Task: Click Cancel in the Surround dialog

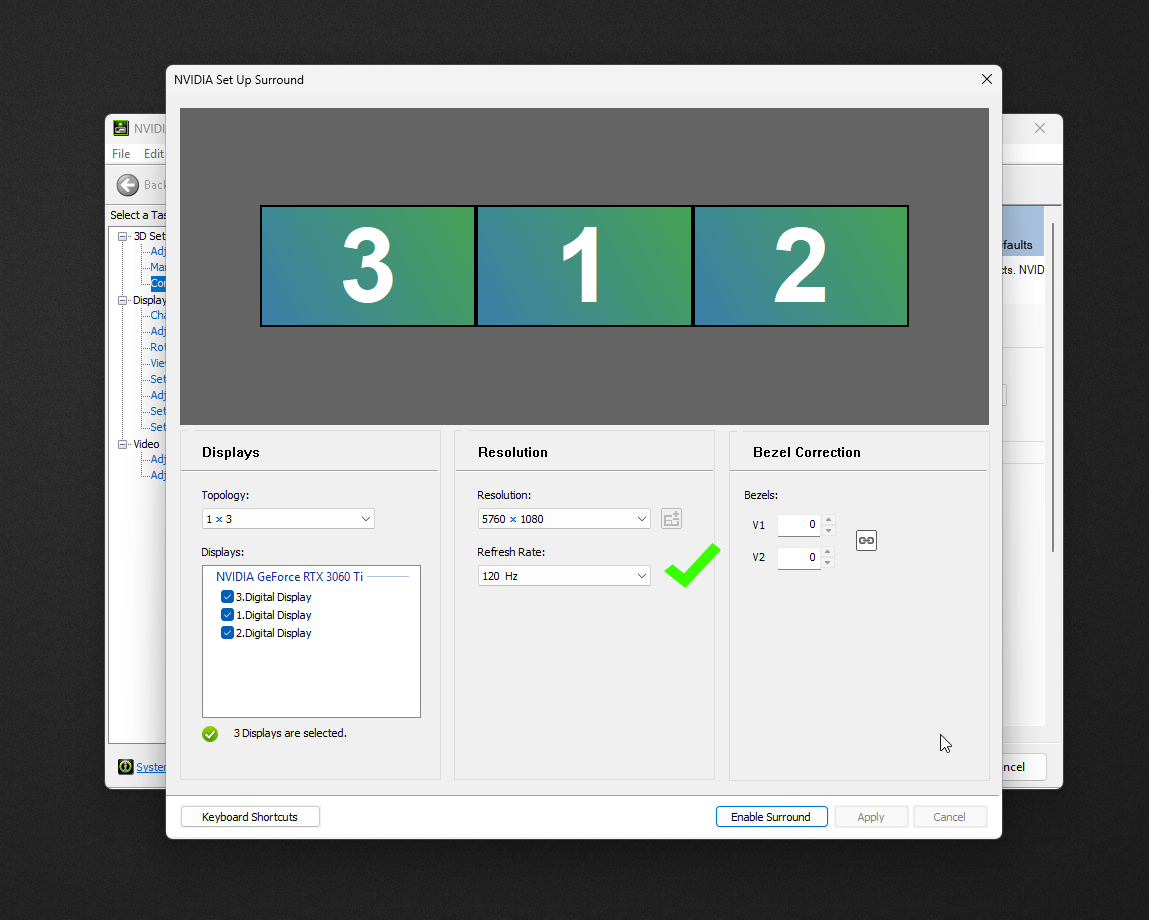Action: point(949,817)
